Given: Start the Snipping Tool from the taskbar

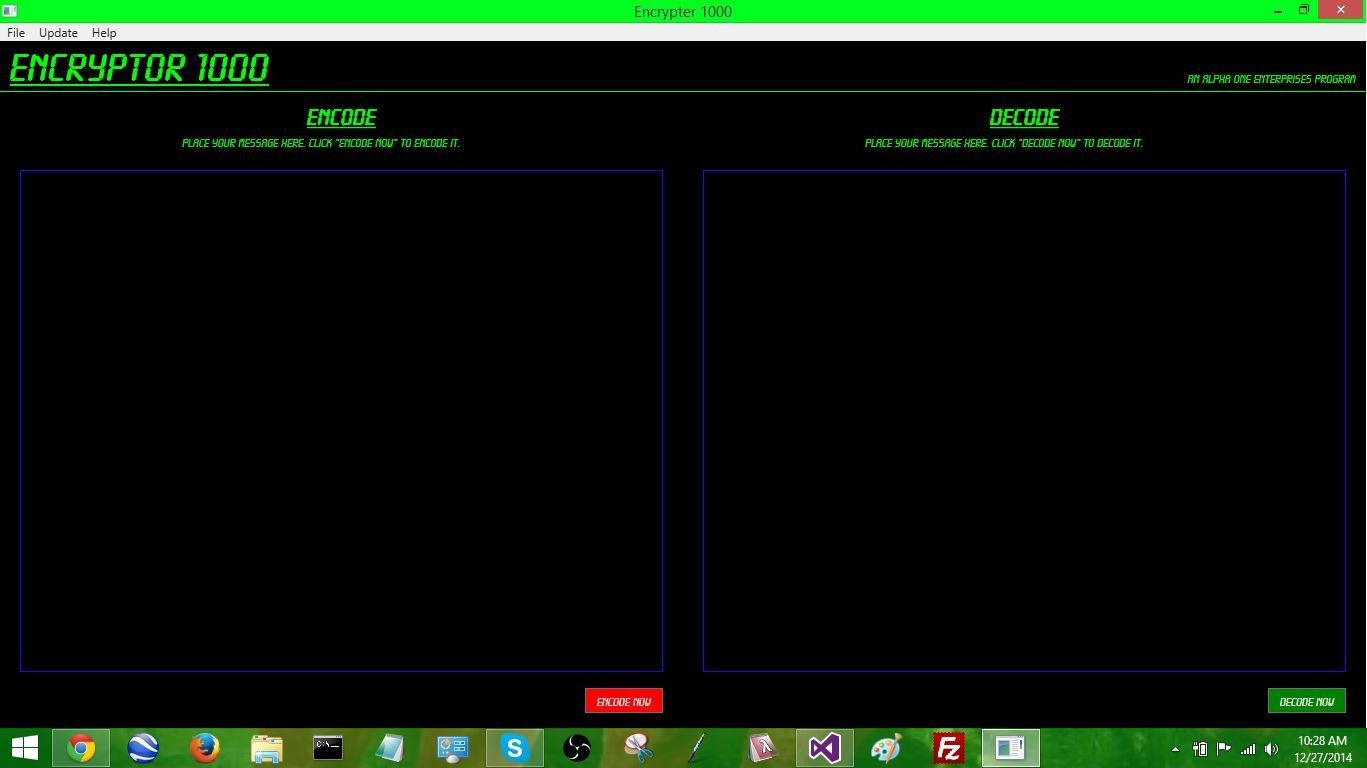Looking at the screenshot, I should click(638, 747).
